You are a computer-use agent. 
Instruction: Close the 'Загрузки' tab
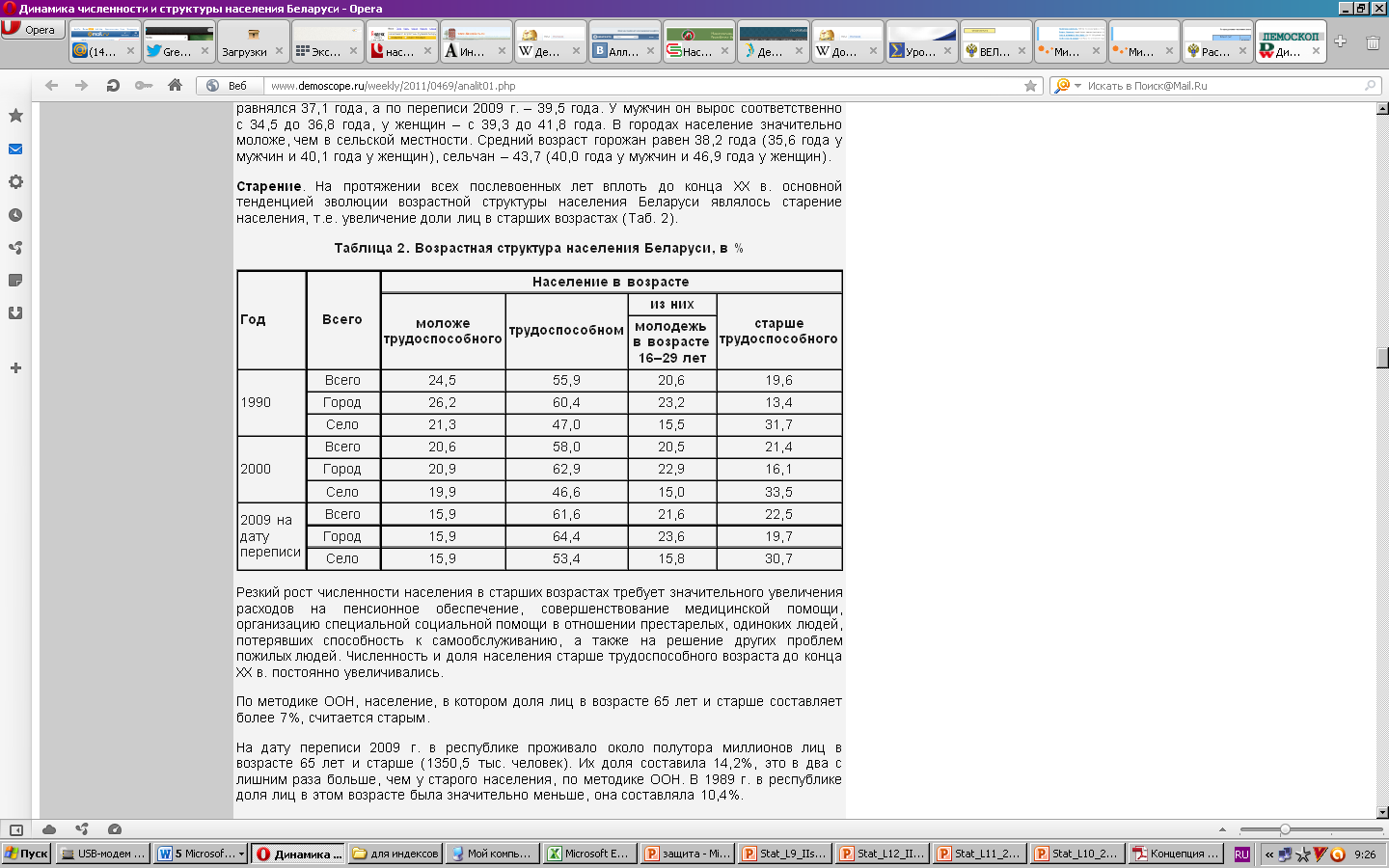coord(280,51)
